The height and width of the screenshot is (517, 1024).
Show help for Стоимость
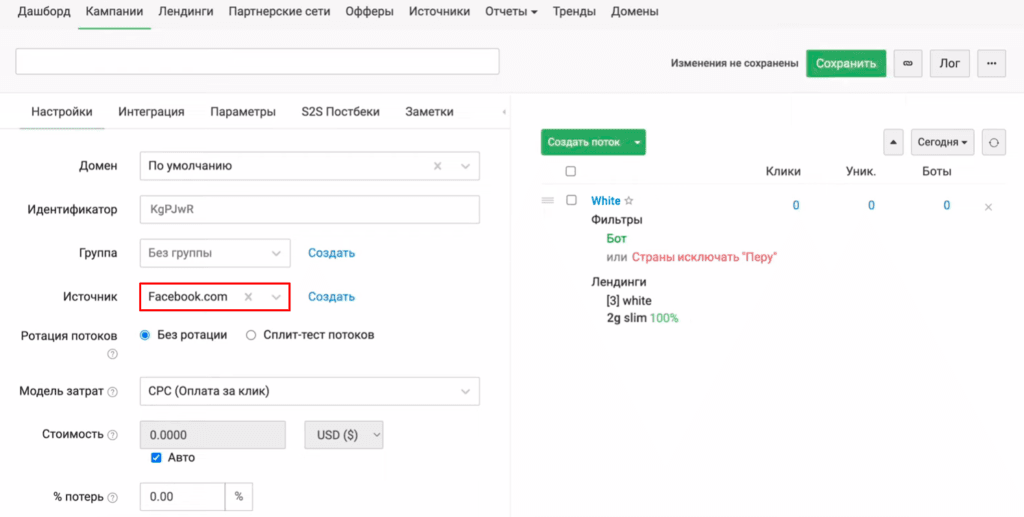tap(112, 435)
